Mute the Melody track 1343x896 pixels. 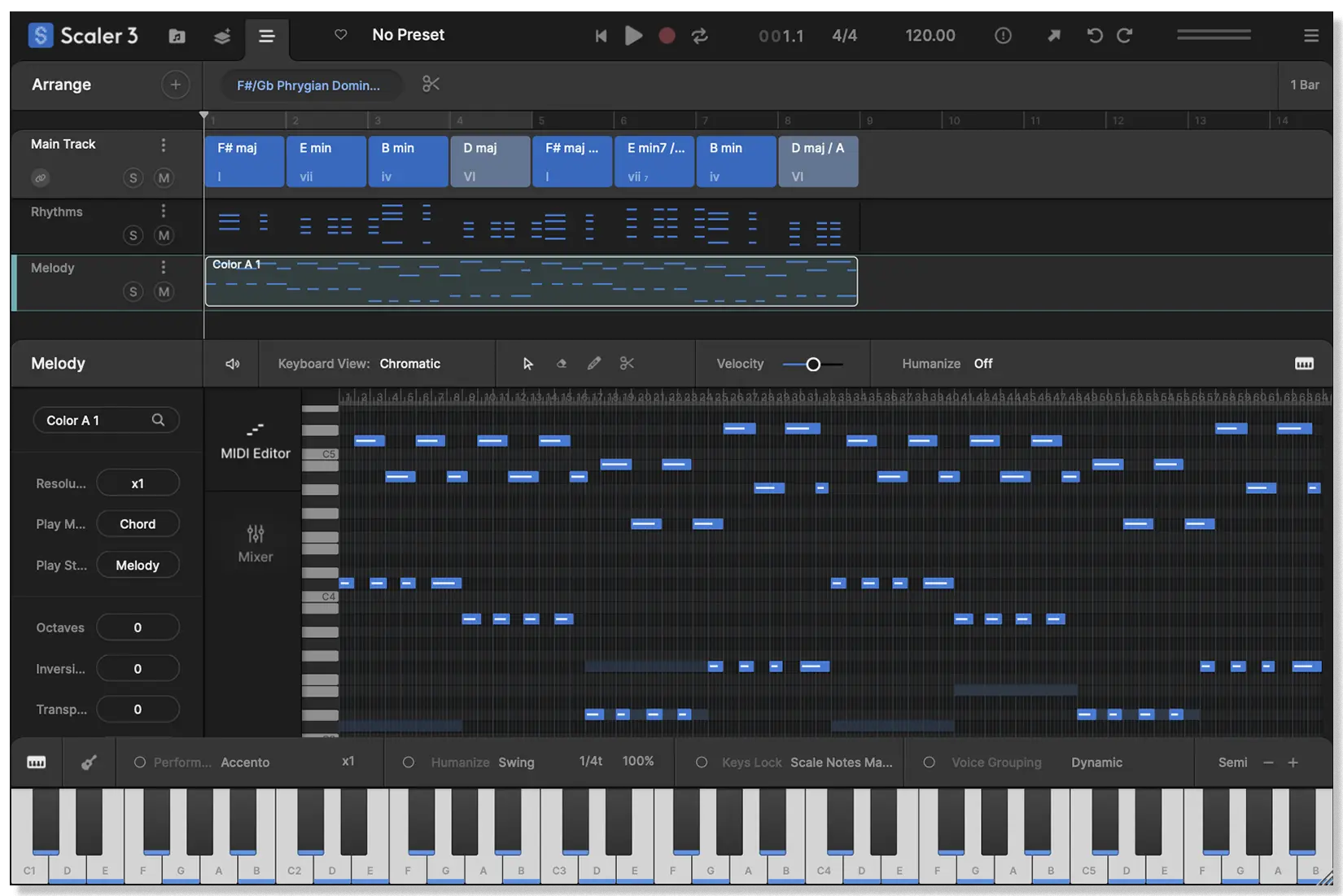[x=164, y=291]
